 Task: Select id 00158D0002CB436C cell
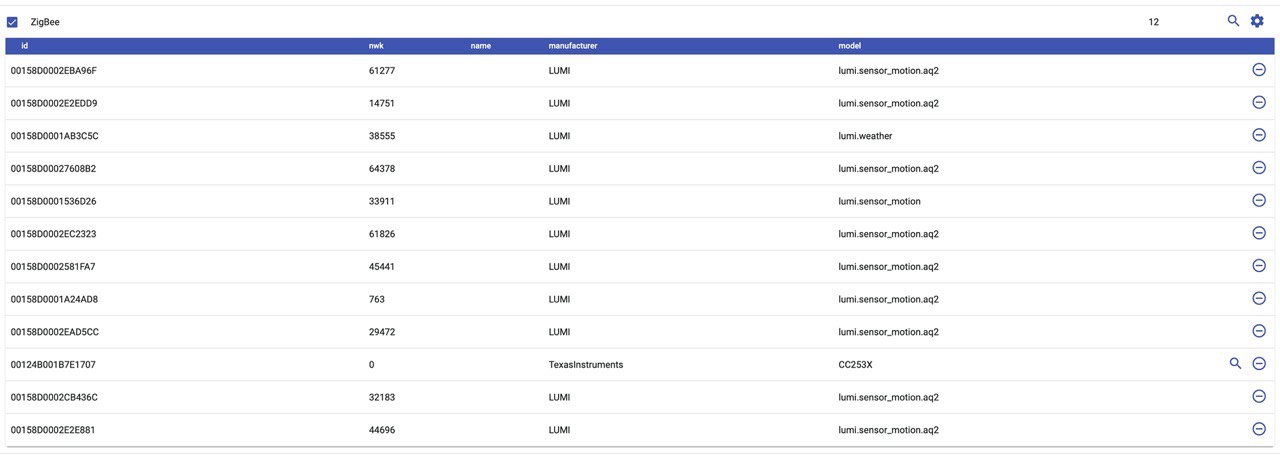click(54, 397)
